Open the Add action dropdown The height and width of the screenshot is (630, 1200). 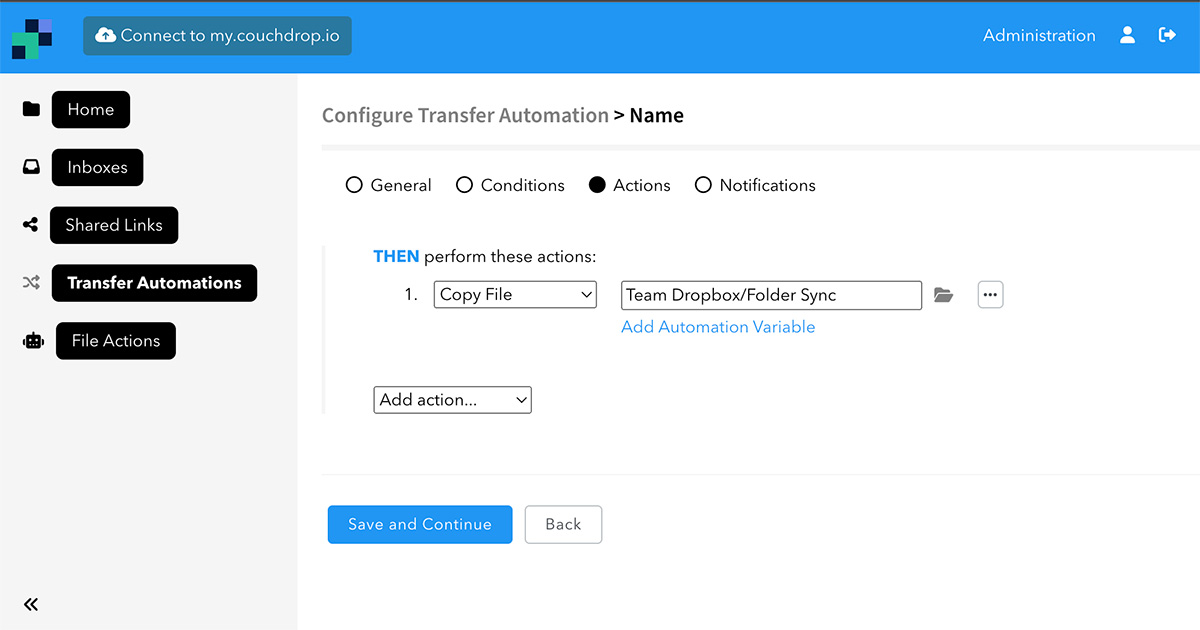[452, 399]
